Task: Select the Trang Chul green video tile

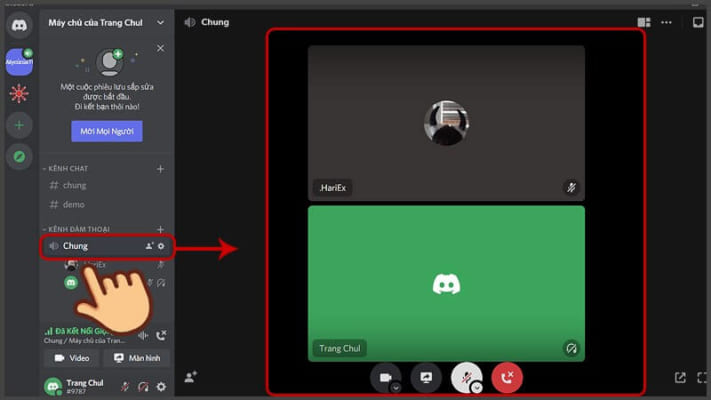Action: coord(446,283)
